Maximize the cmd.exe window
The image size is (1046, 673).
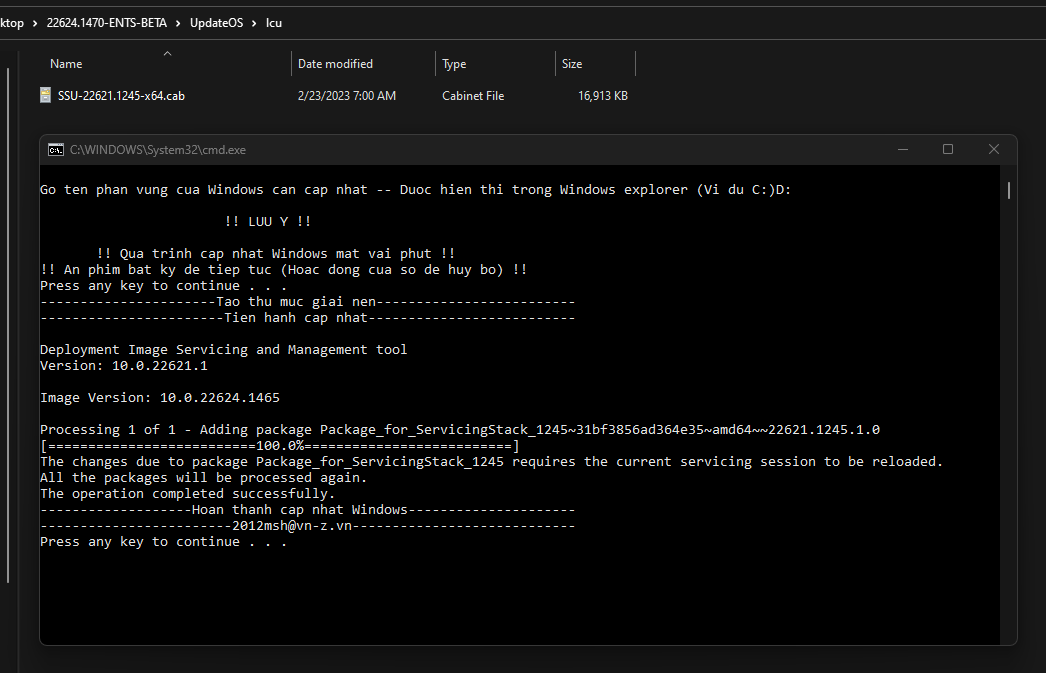tap(947, 149)
